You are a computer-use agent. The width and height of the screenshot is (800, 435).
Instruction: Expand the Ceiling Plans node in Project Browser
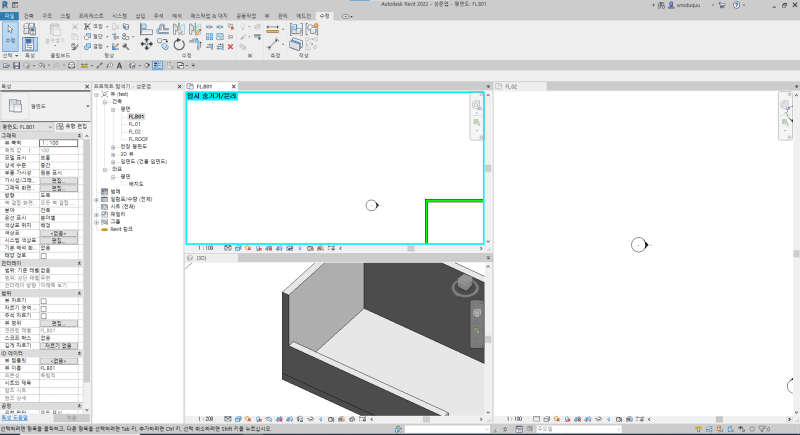point(113,147)
